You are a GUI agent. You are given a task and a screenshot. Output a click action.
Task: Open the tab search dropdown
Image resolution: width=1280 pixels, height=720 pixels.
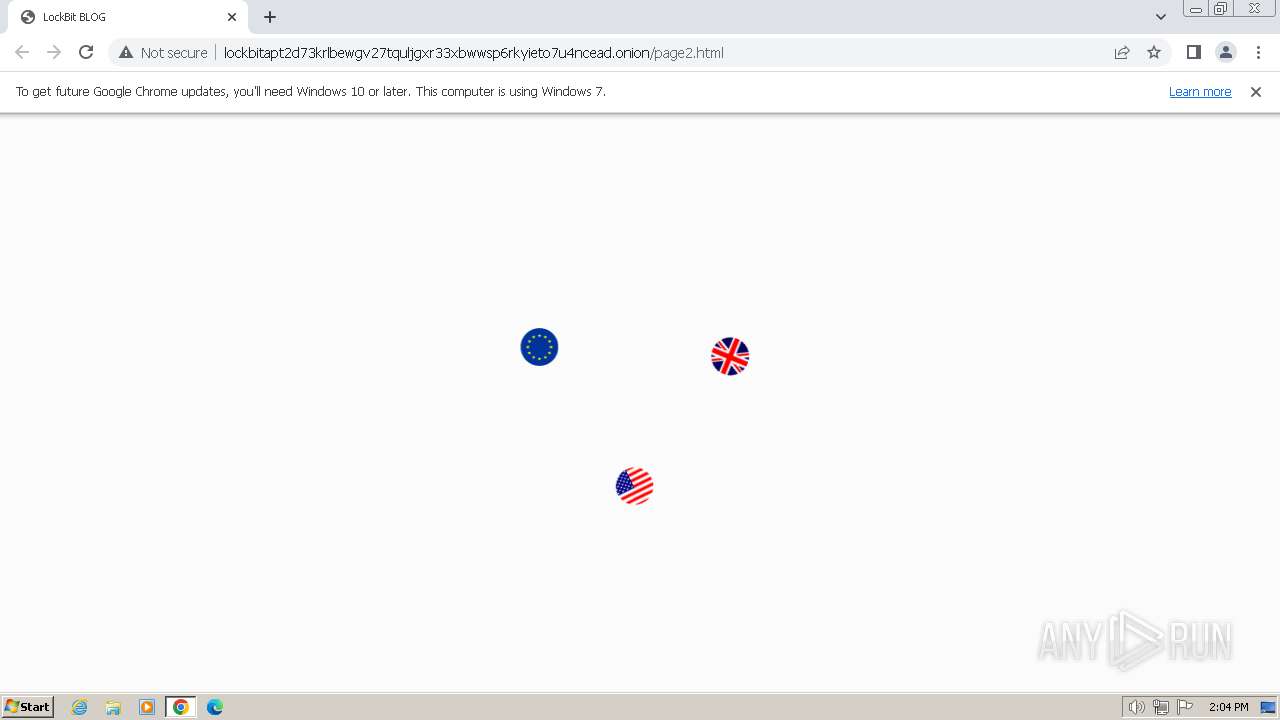[1161, 17]
